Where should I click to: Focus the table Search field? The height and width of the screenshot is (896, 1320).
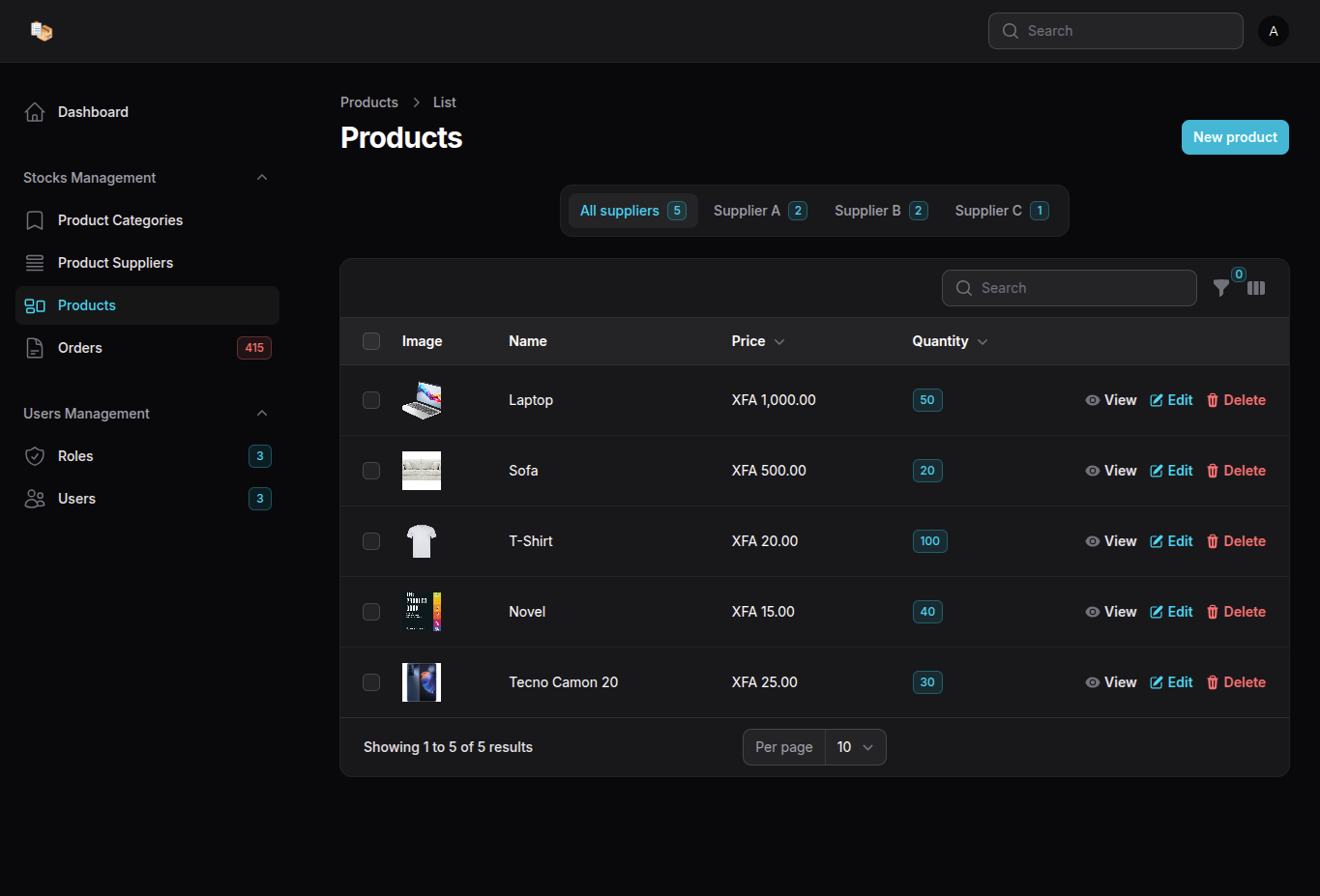click(1070, 288)
